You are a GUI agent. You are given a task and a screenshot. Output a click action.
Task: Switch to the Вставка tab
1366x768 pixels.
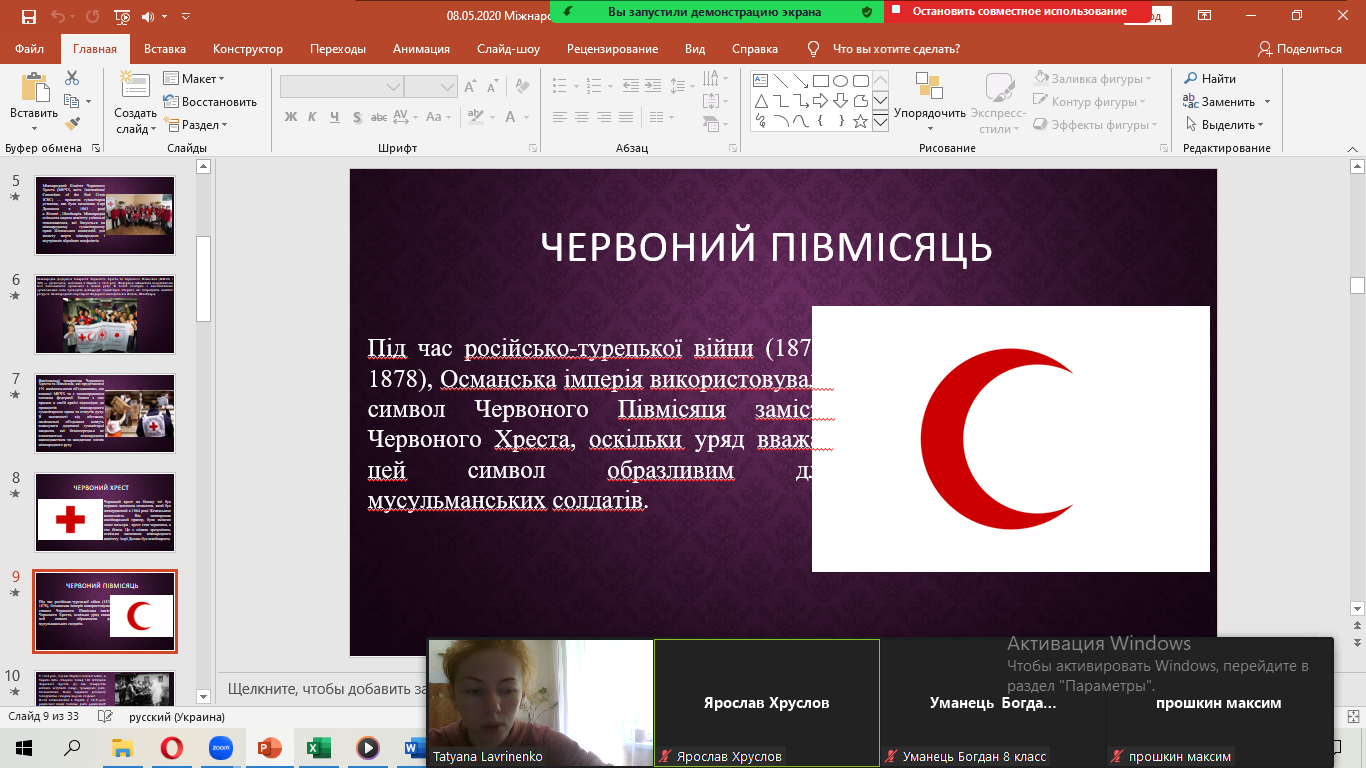click(x=165, y=49)
